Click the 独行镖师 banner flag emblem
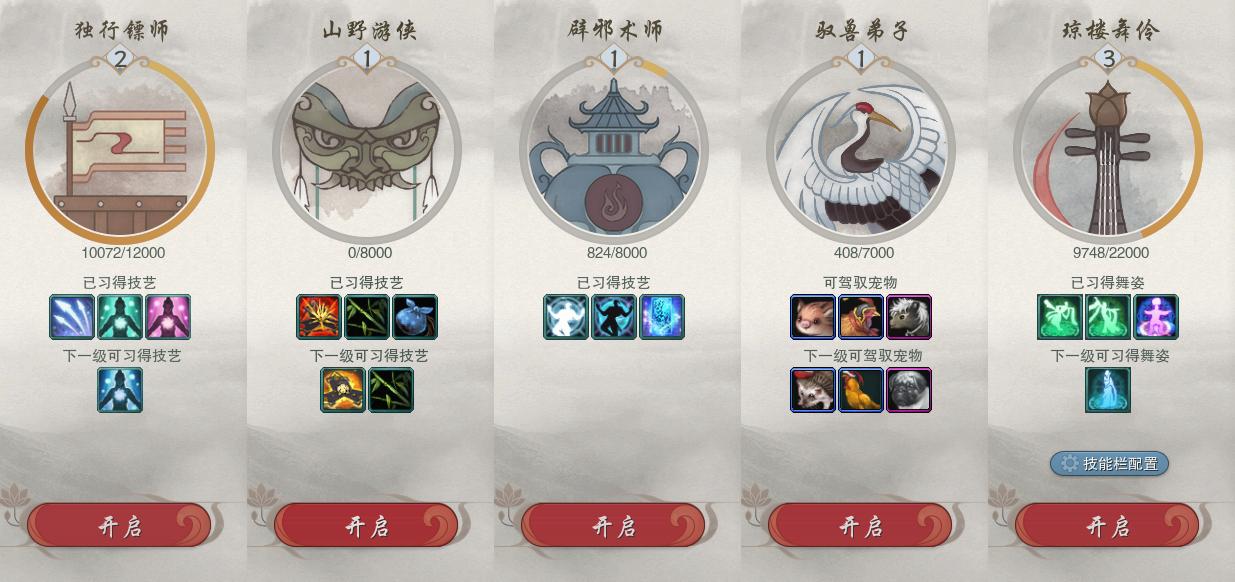Image resolution: width=1235 pixels, height=582 pixels. (x=120, y=150)
